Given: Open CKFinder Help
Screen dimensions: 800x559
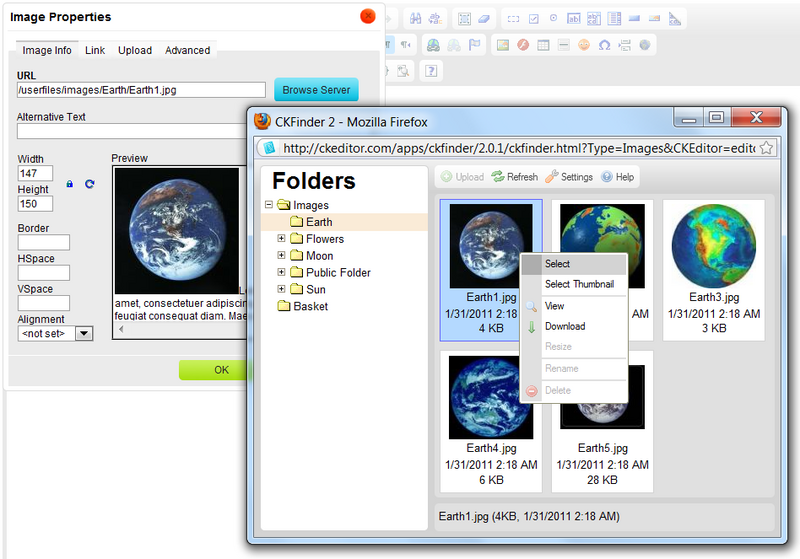Looking at the screenshot, I should click(617, 177).
